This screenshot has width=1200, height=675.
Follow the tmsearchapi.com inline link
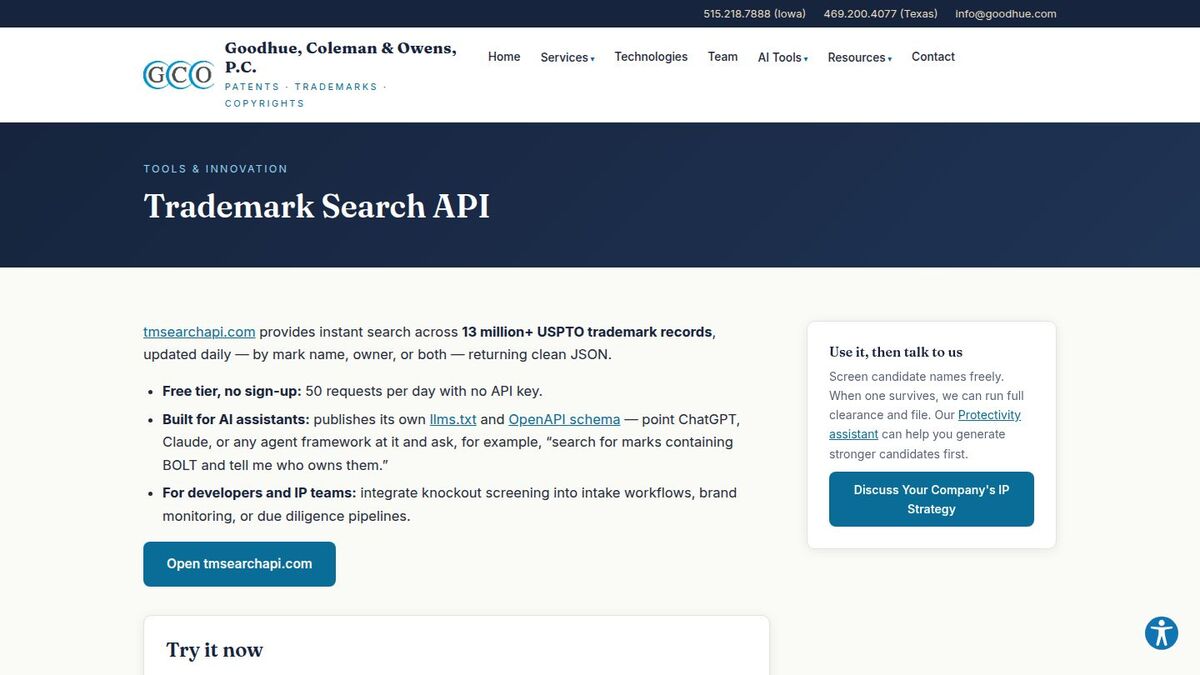point(199,332)
